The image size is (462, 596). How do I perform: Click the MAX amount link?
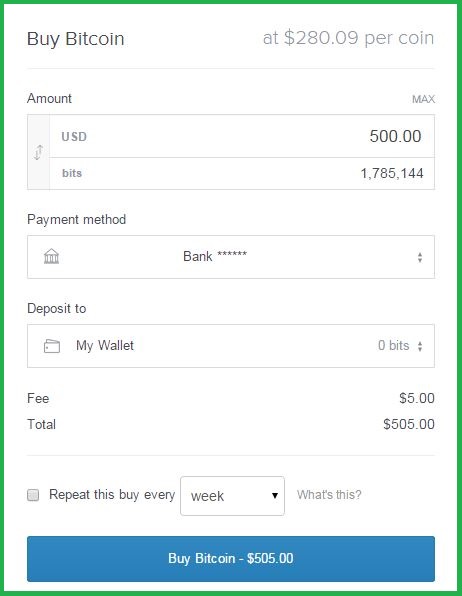[423, 99]
